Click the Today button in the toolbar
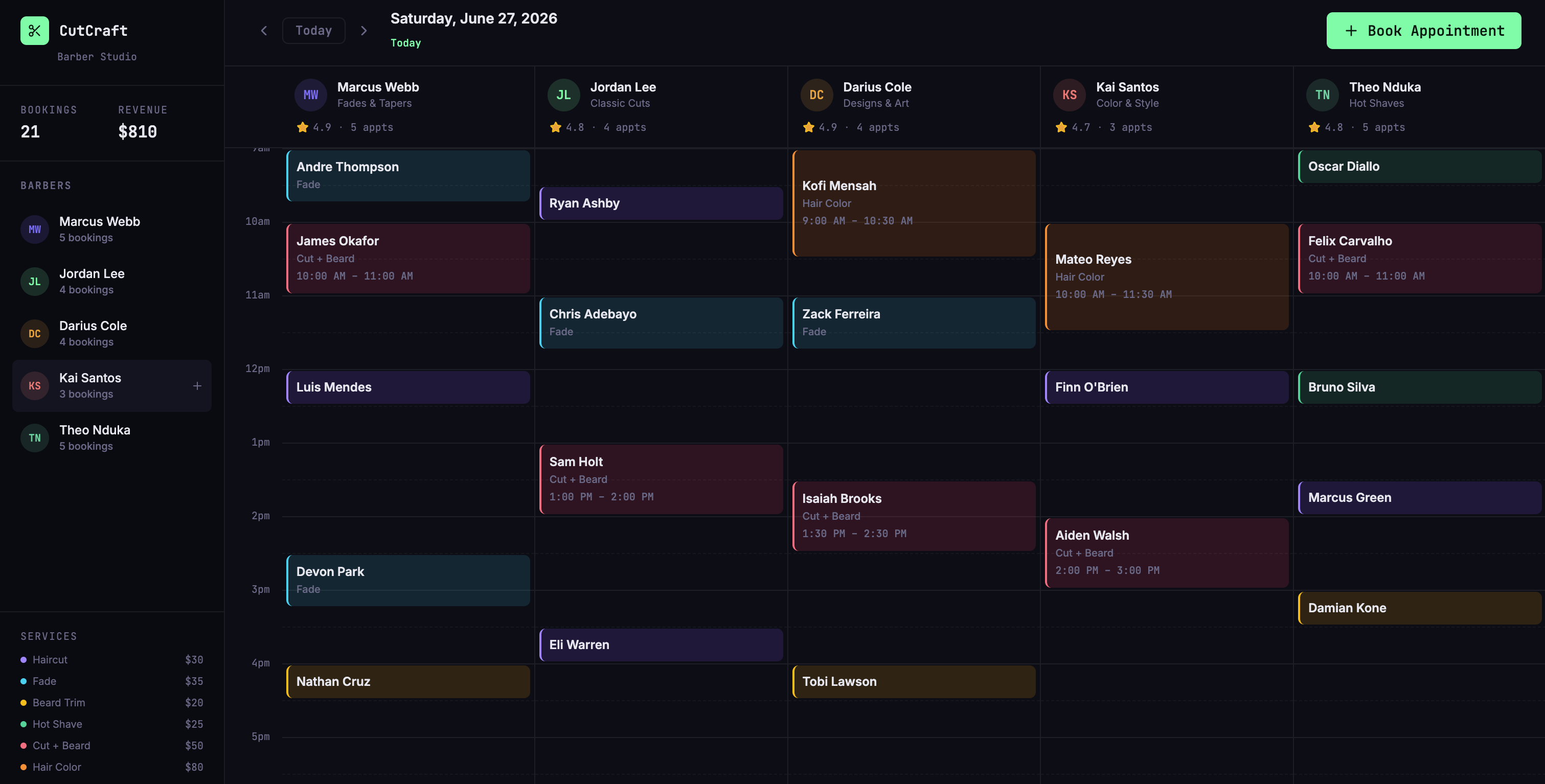Viewport: 1545px width, 784px height. (x=314, y=31)
